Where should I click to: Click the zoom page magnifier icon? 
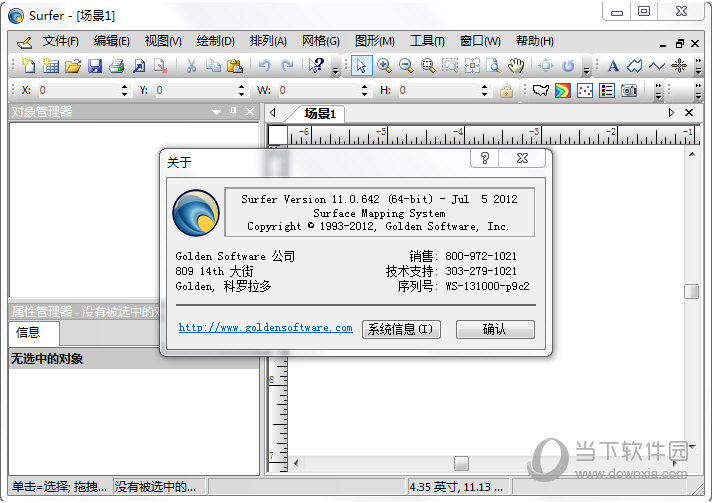click(x=494, y=66)
